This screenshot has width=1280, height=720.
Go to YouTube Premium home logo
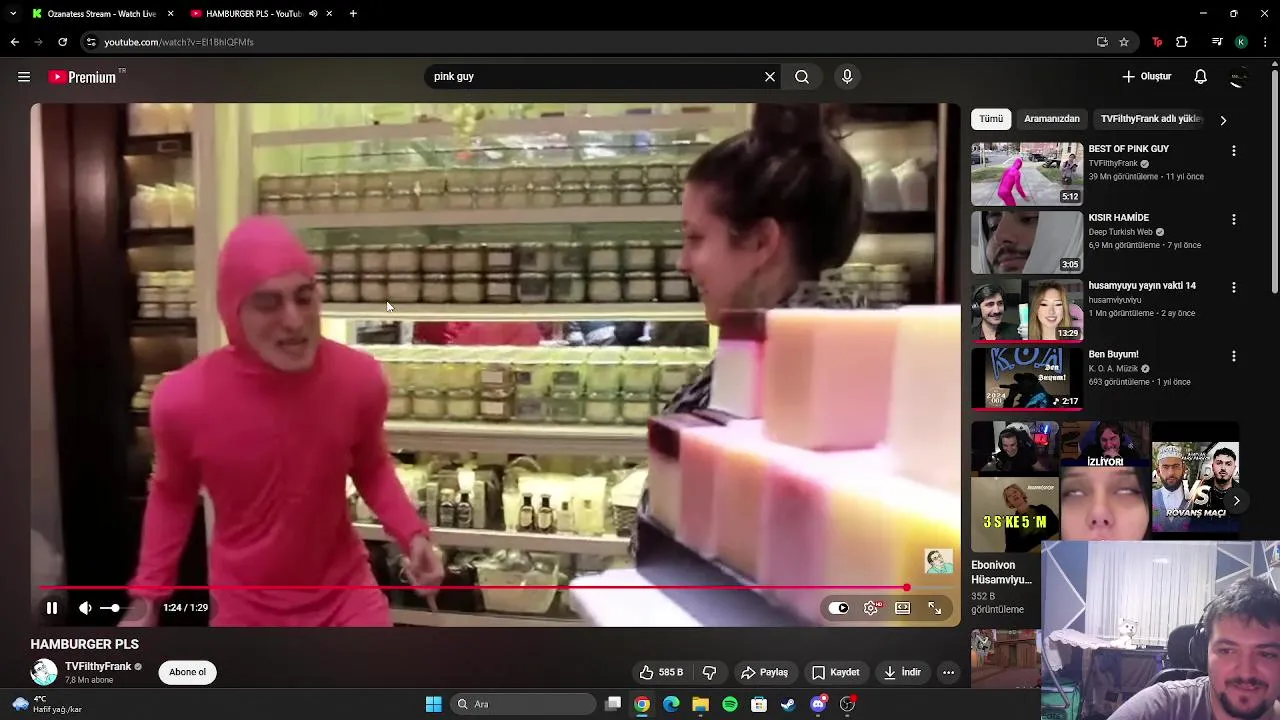tap(82, 77)
